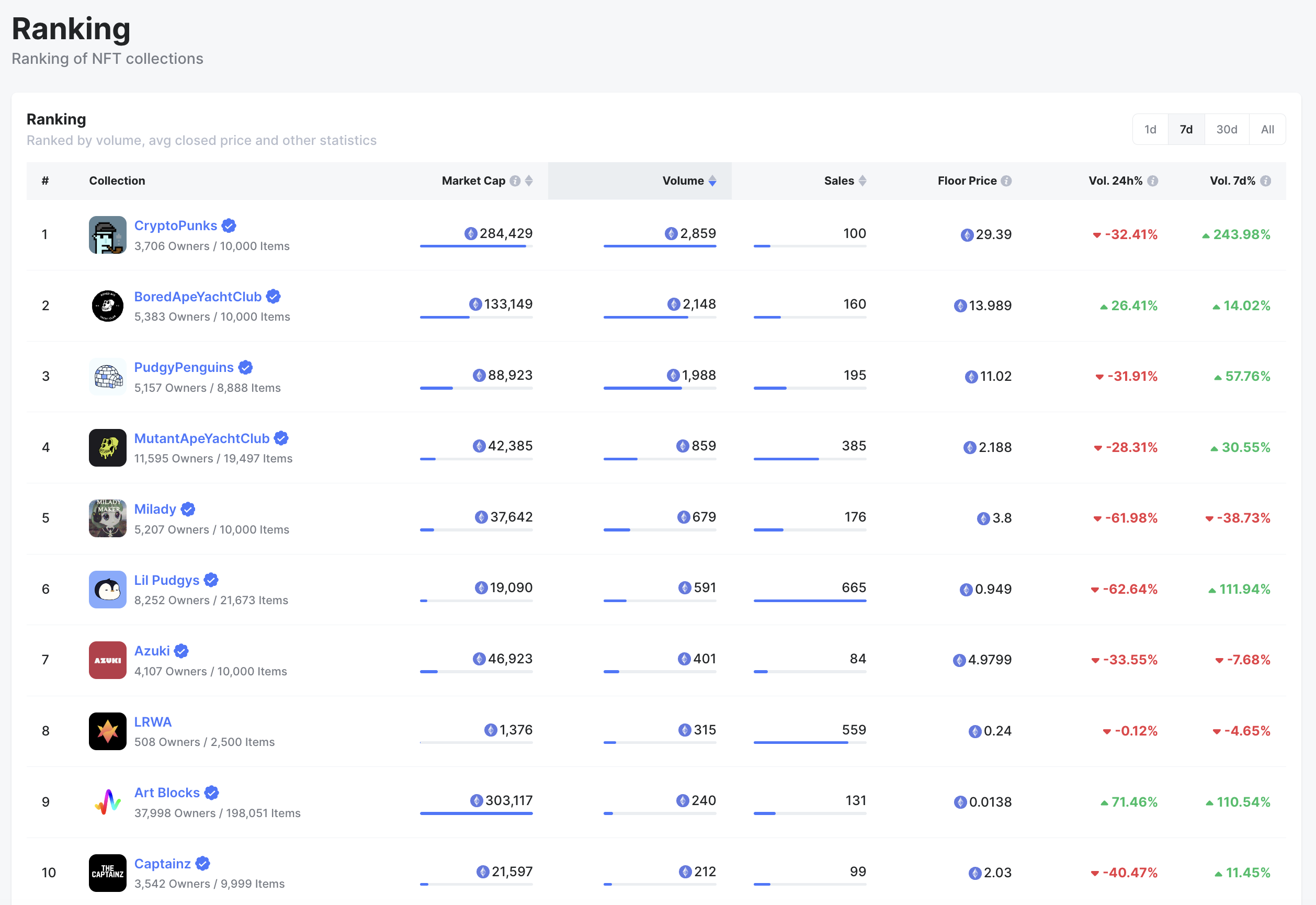The height and width of the screenshot is (905, 1316).
Task: Open the PudgyPenguins collection link
Action: (x=184, y=367)
